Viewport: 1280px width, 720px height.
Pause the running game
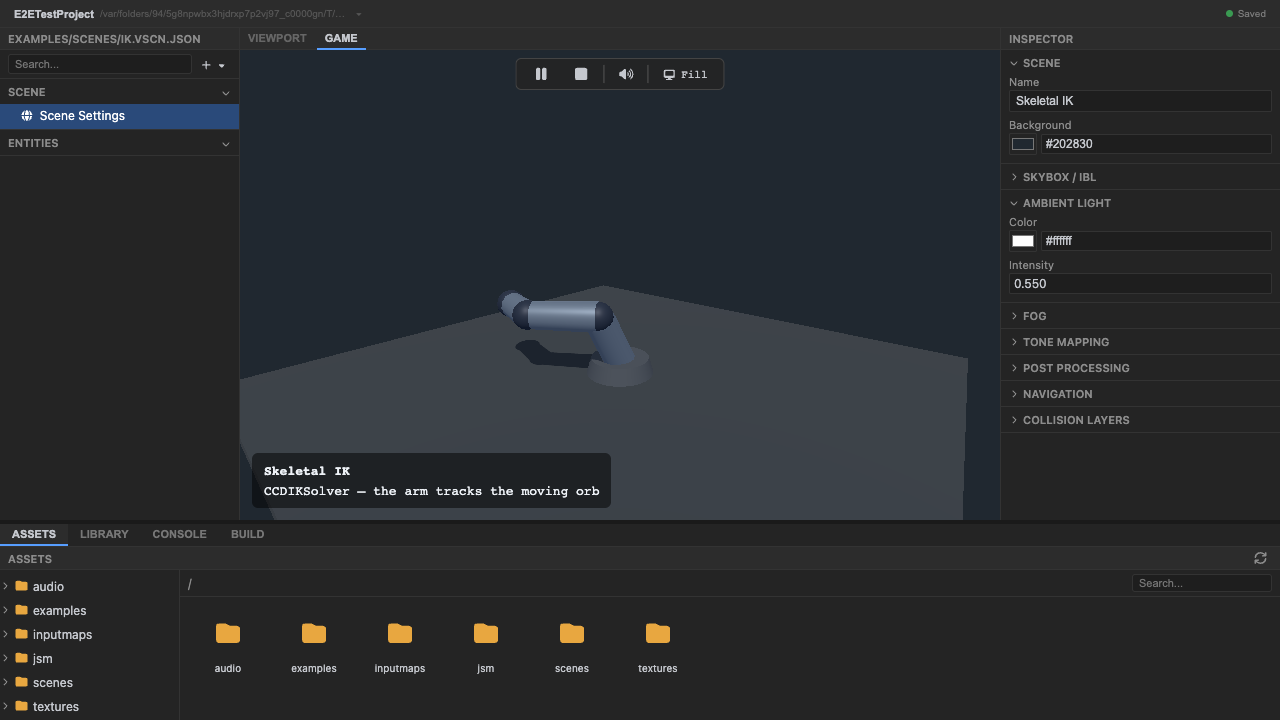coord(541,74)
